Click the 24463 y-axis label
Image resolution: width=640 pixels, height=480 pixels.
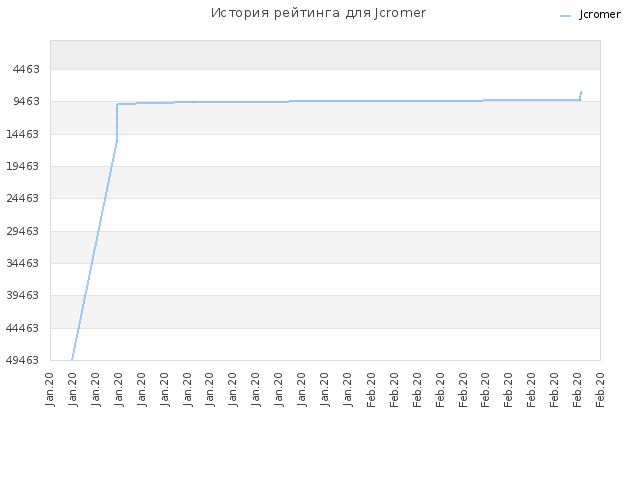[x=22, y=198]
